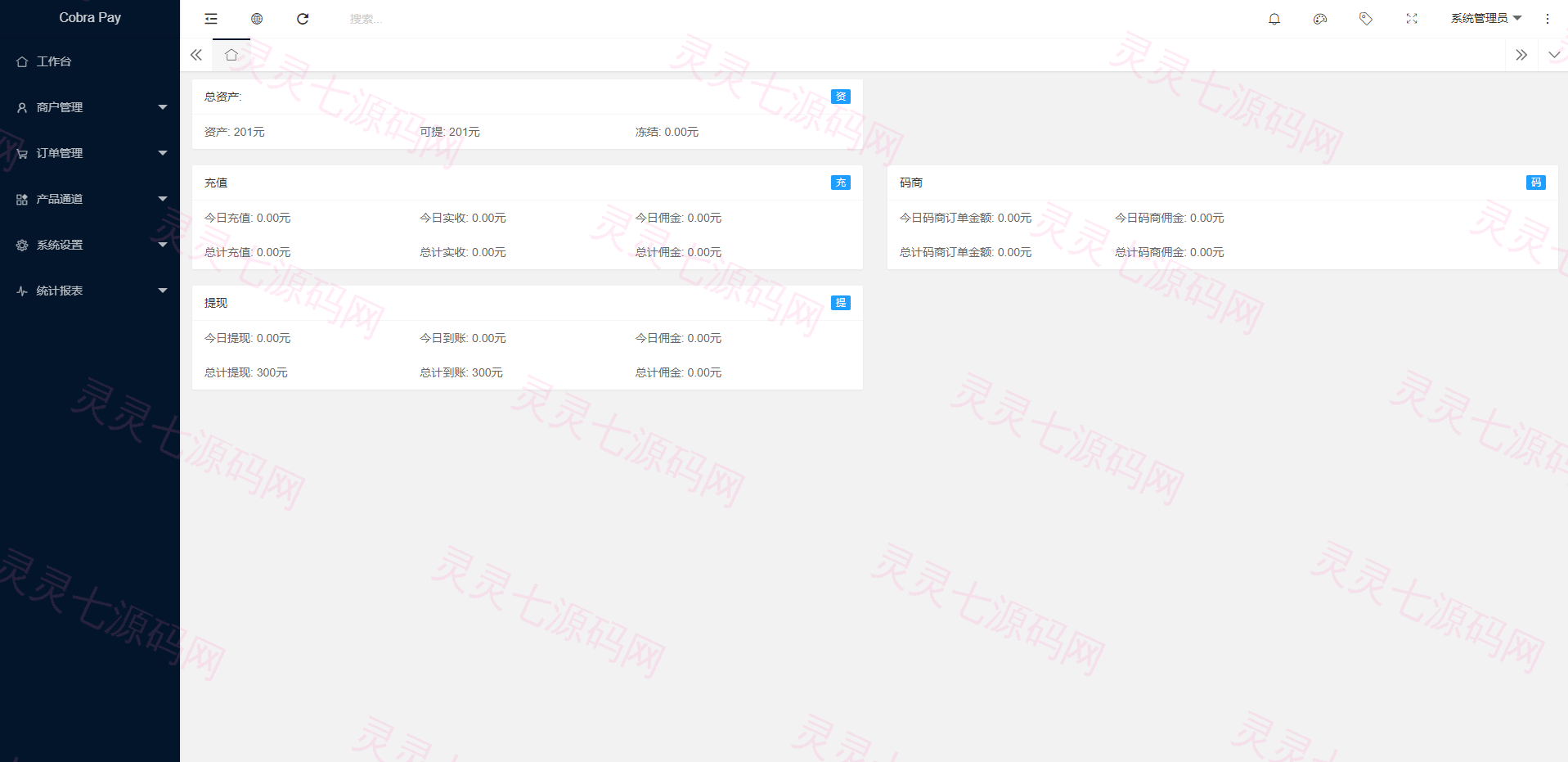Click 今日充值: 0.00元 text
Image resolution: width=1568 pixels, height=762 pixels.
[248, 218]
